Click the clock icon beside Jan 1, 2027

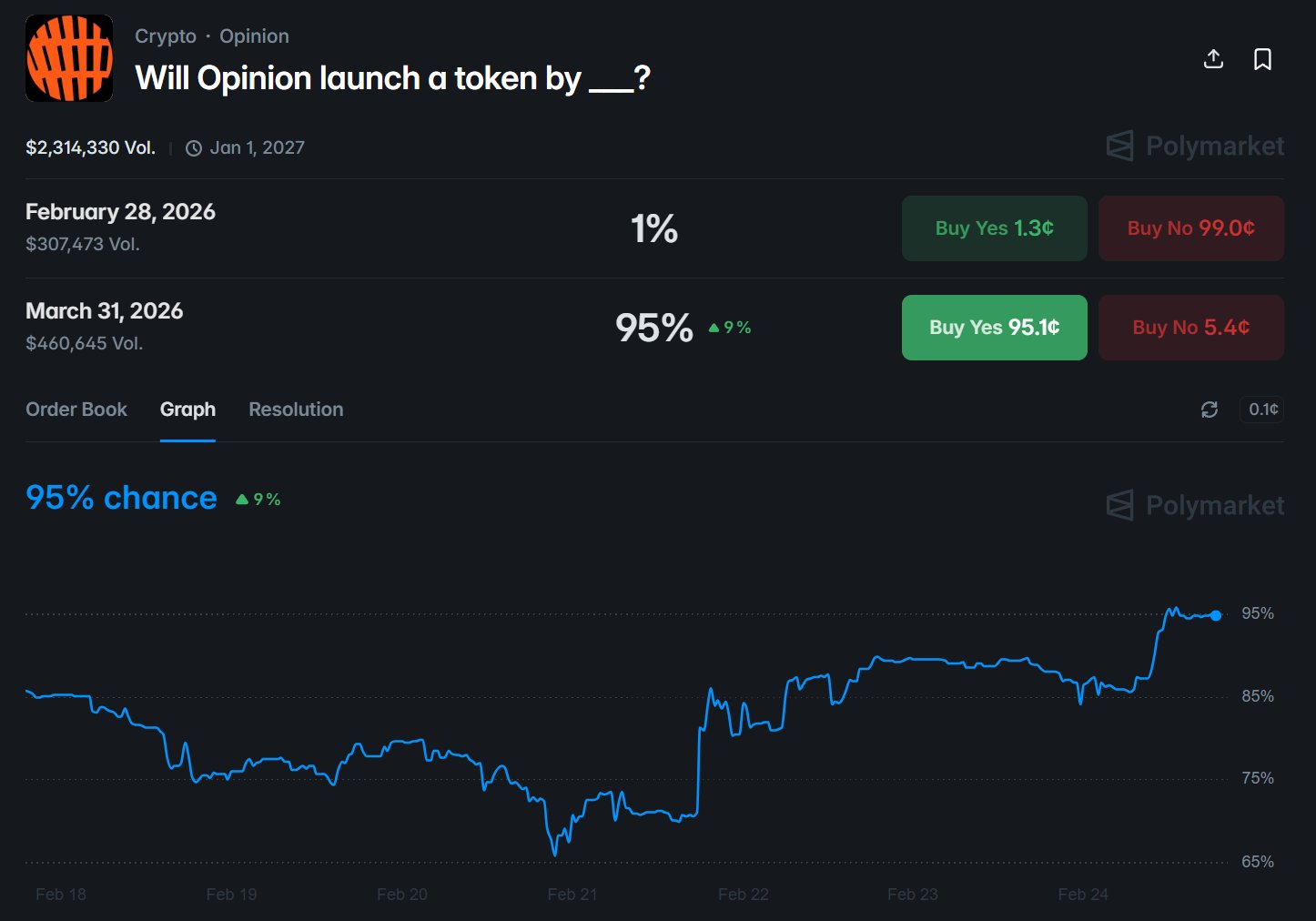194,148
